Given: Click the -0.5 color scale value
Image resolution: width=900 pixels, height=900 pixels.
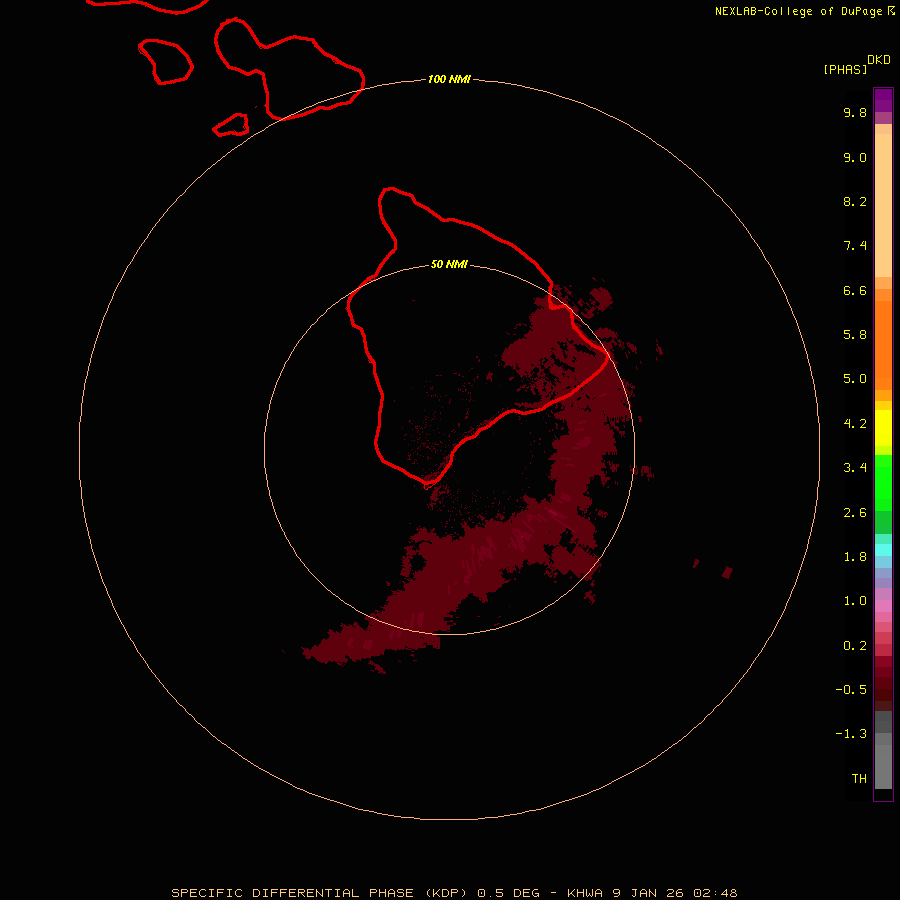Looking at the screenshot, I should 851,690.
